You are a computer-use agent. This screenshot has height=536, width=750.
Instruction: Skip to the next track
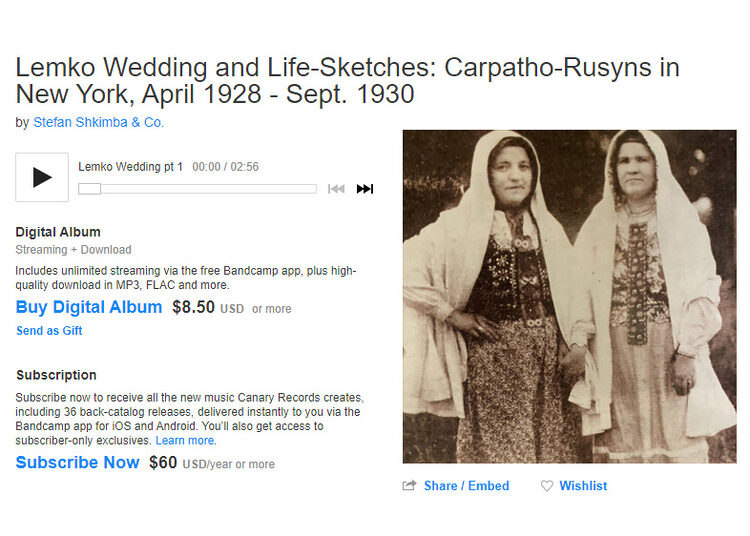coord(365,189)
